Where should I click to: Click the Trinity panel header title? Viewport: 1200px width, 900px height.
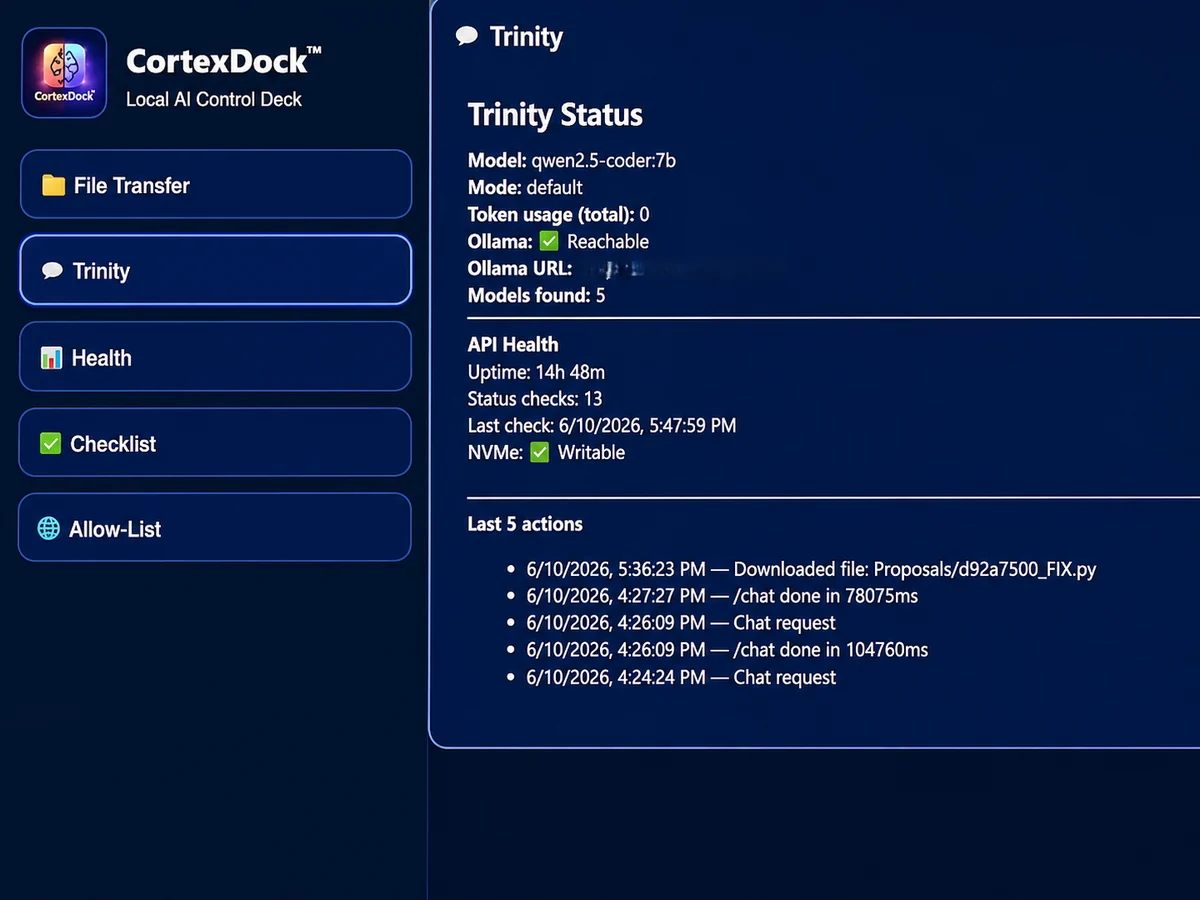pyautogui.click(x=526, y=37)
